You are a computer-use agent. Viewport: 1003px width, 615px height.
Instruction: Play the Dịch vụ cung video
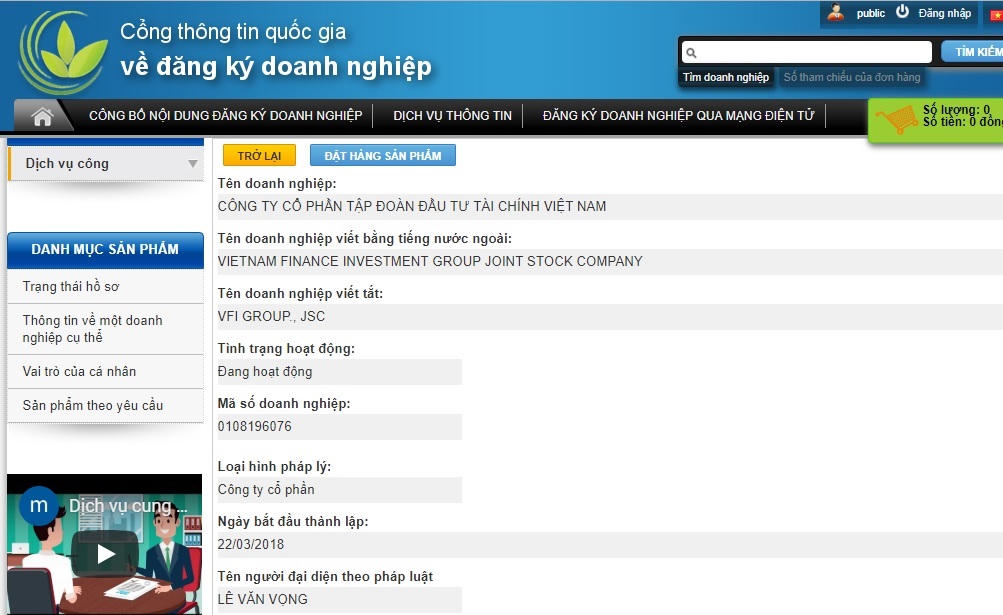(104, 553)
